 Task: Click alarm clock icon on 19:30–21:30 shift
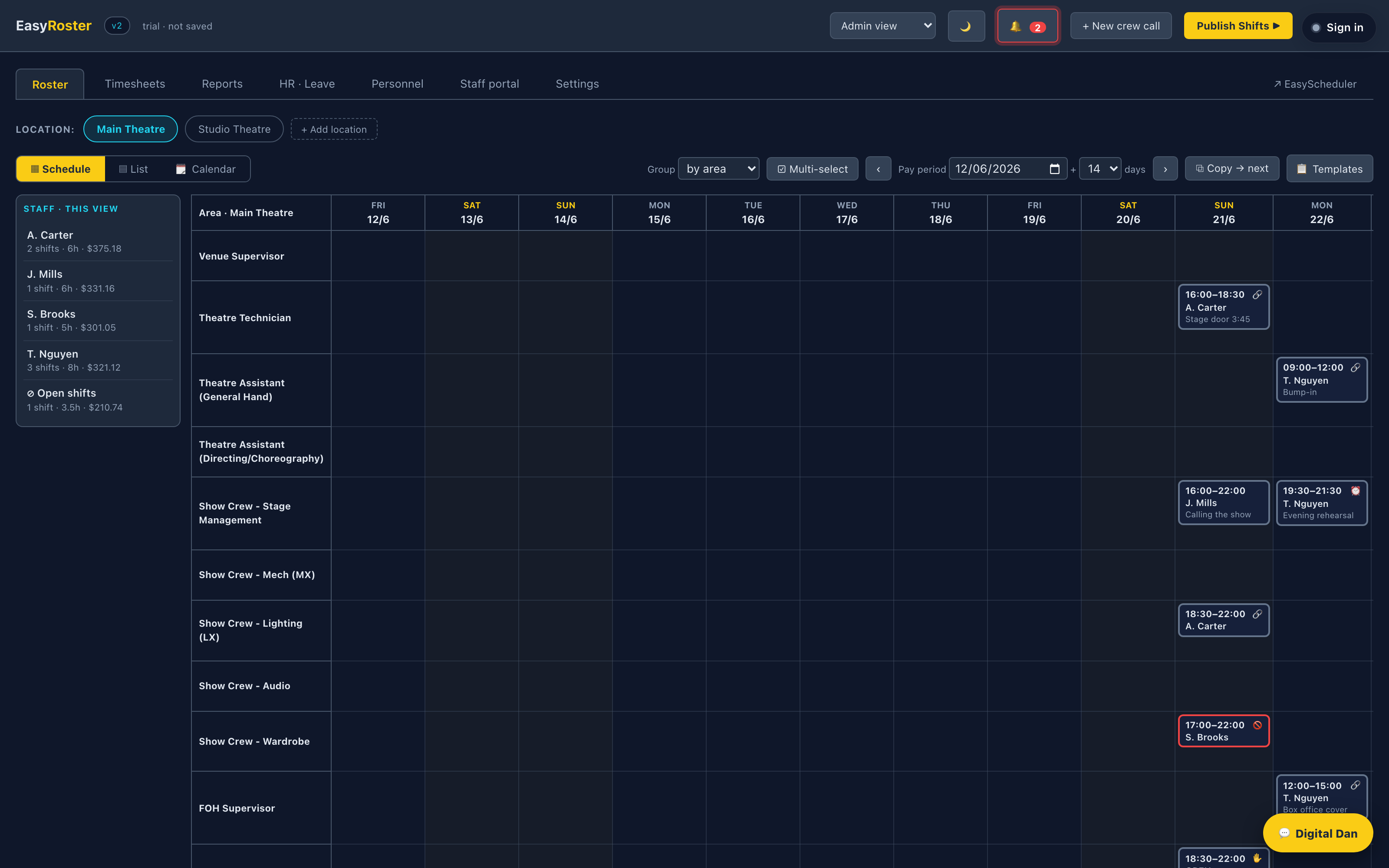tap(1355, 491)
